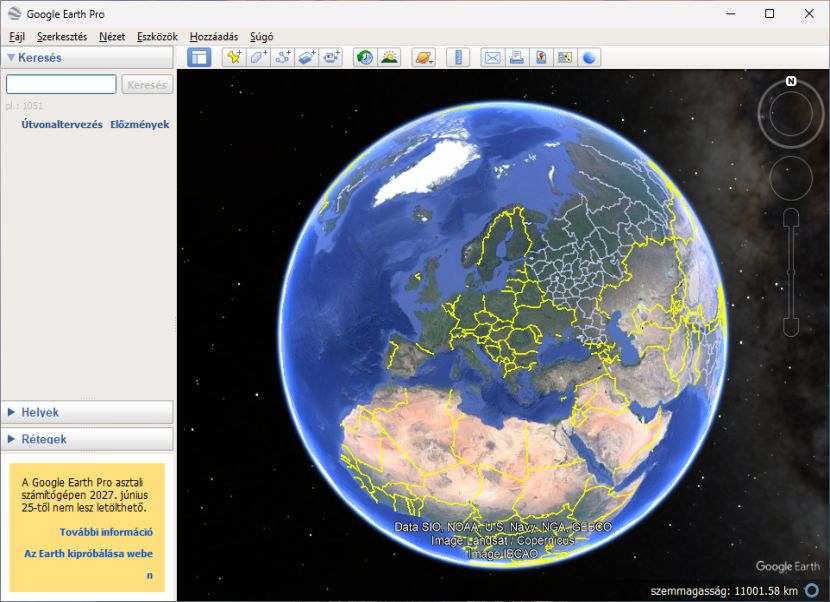This screenshot has width=830, height=602.
Task: Follow the További információ link
Action: (x=106, y=532)
